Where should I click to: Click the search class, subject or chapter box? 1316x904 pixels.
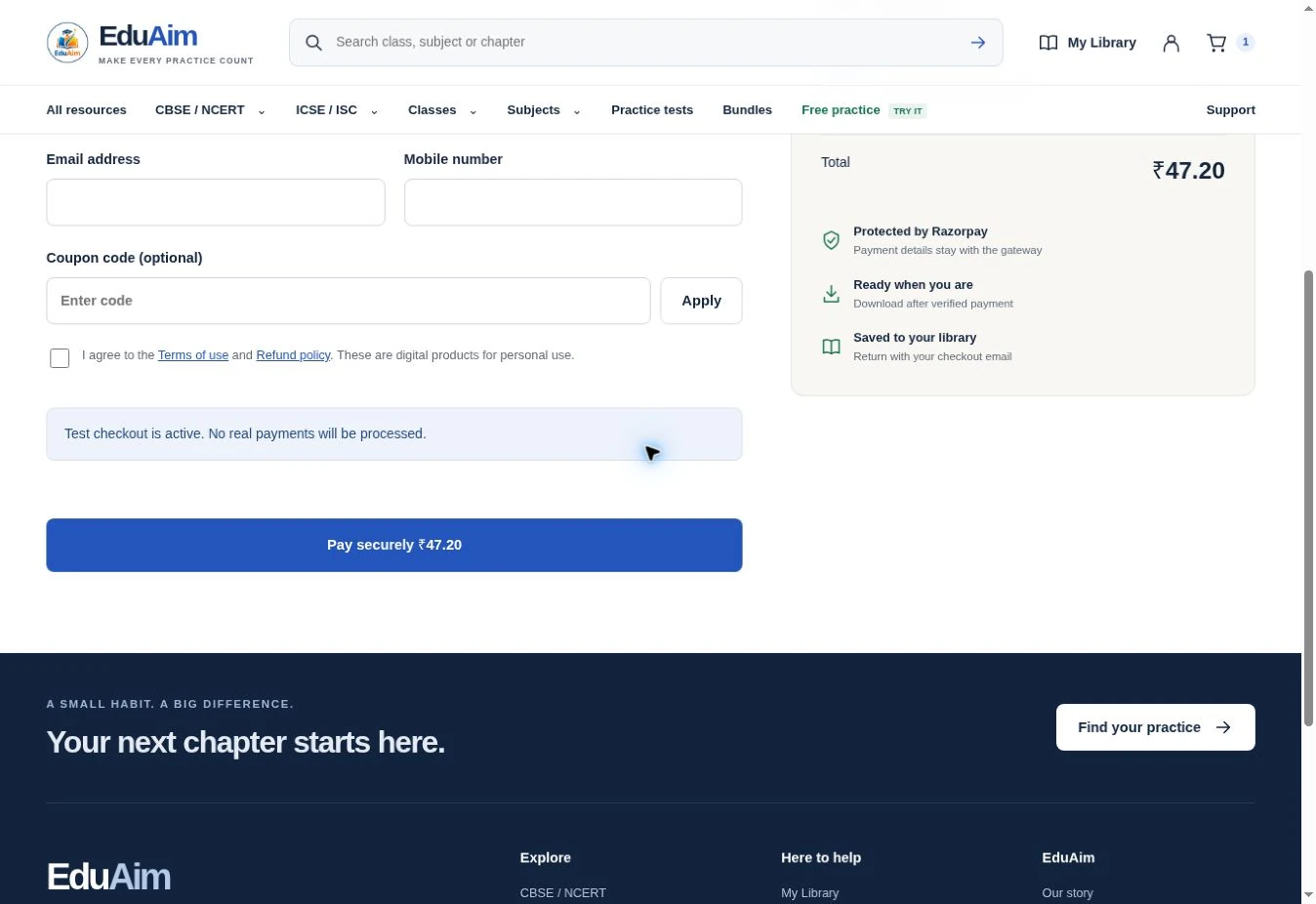click(x=645, y=43)
